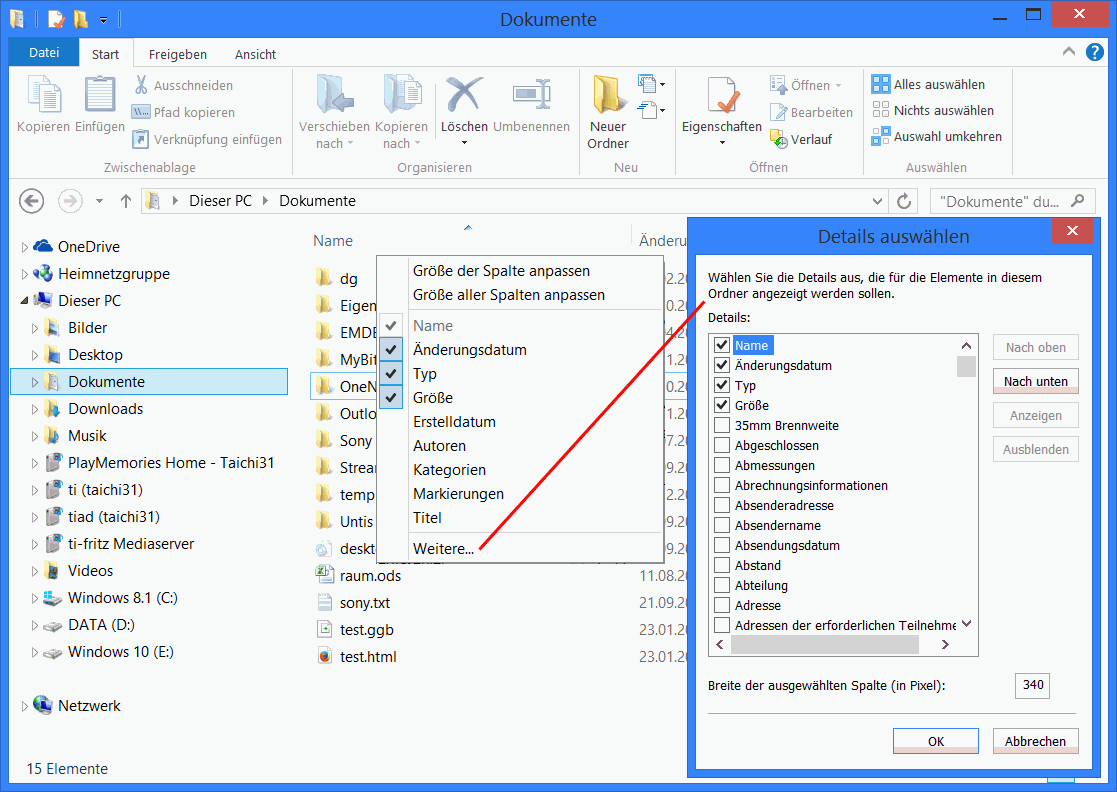The width and height of the screenshot is (1117, 792).
Task: Click the Einfügen clipboard icon
Action: [100, 96]
